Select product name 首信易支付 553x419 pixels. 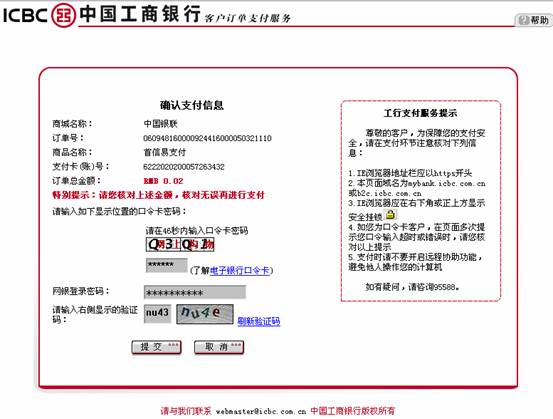[164, 152]
